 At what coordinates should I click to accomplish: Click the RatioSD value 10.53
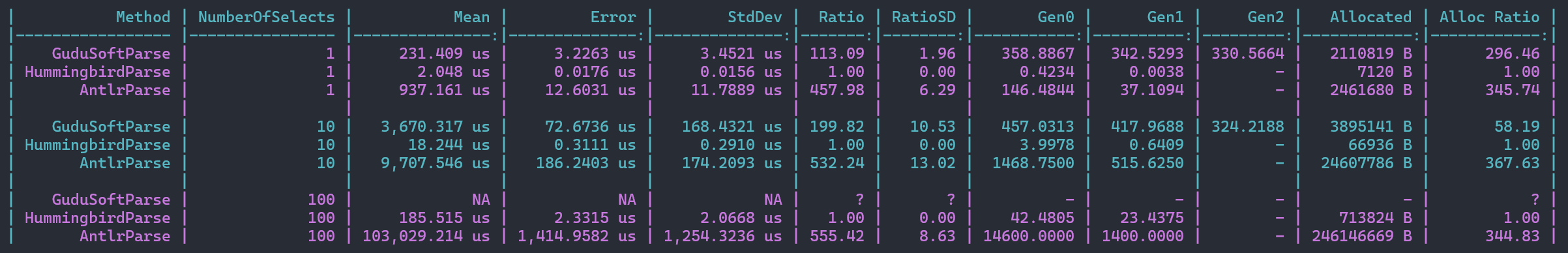[x=932, y=126]
